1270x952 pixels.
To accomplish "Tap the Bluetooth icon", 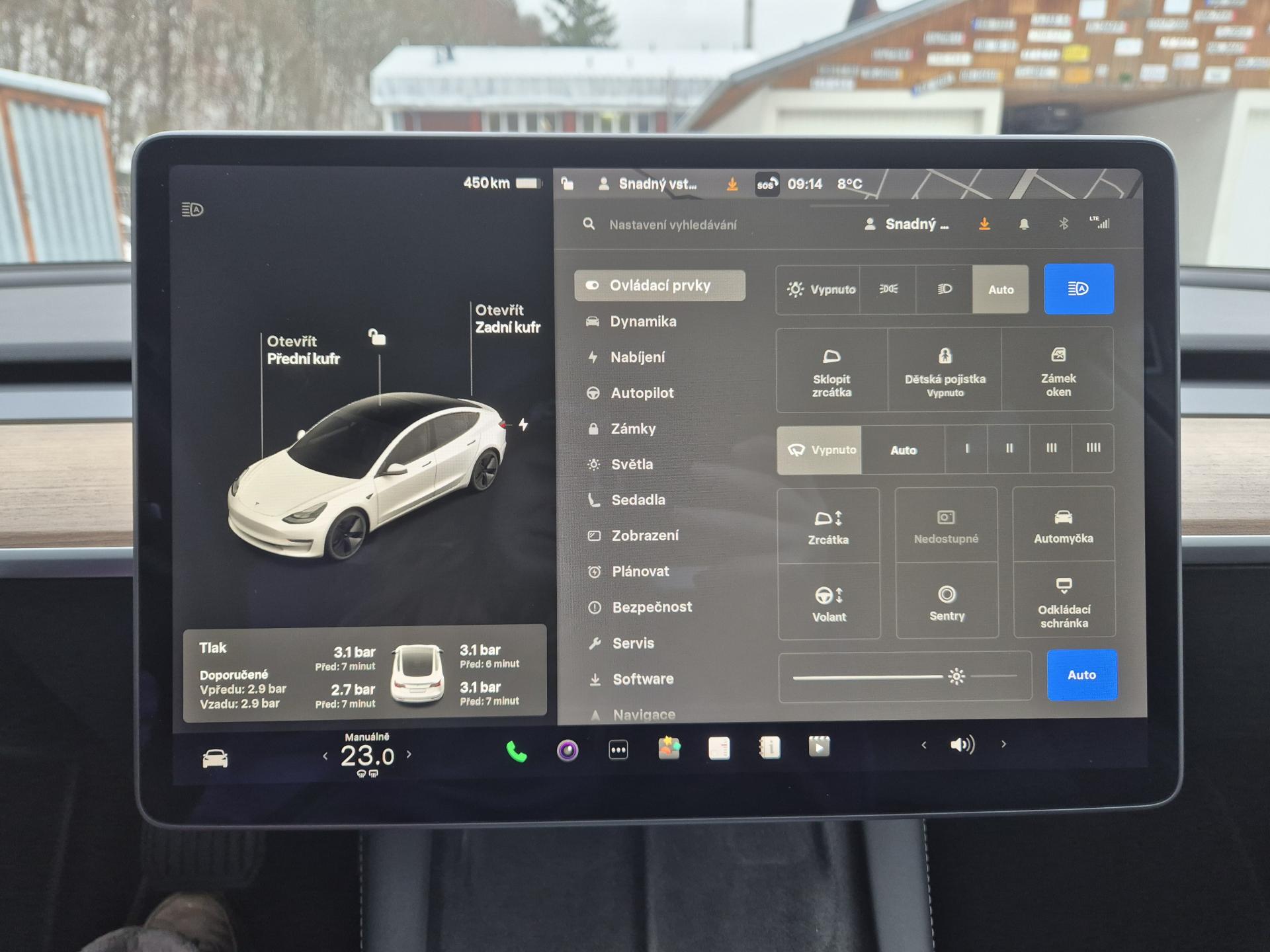I will (x=1063, y=224).
